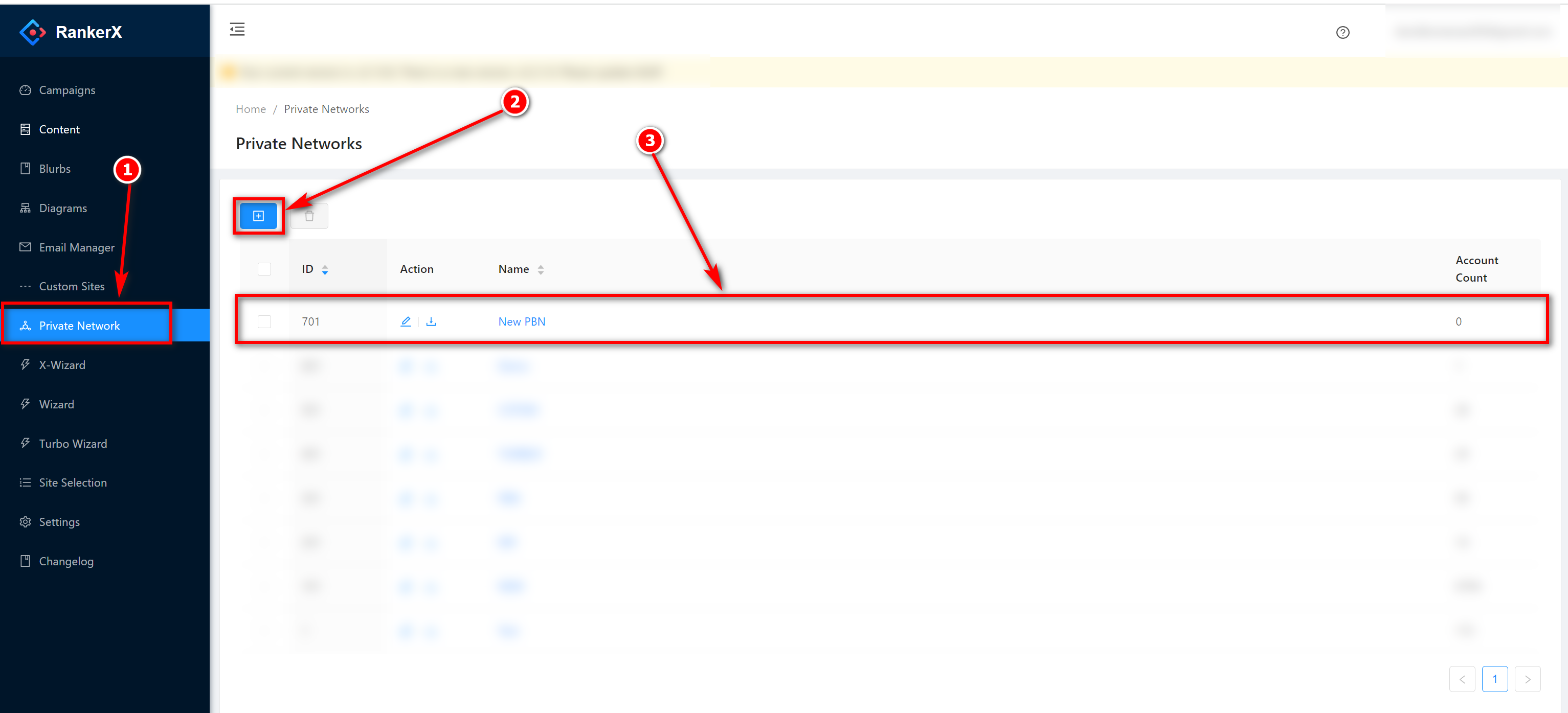1568x713 pixels.
Task: Open X-Wizard in the sidebar menu
Action: pos(62,365)
